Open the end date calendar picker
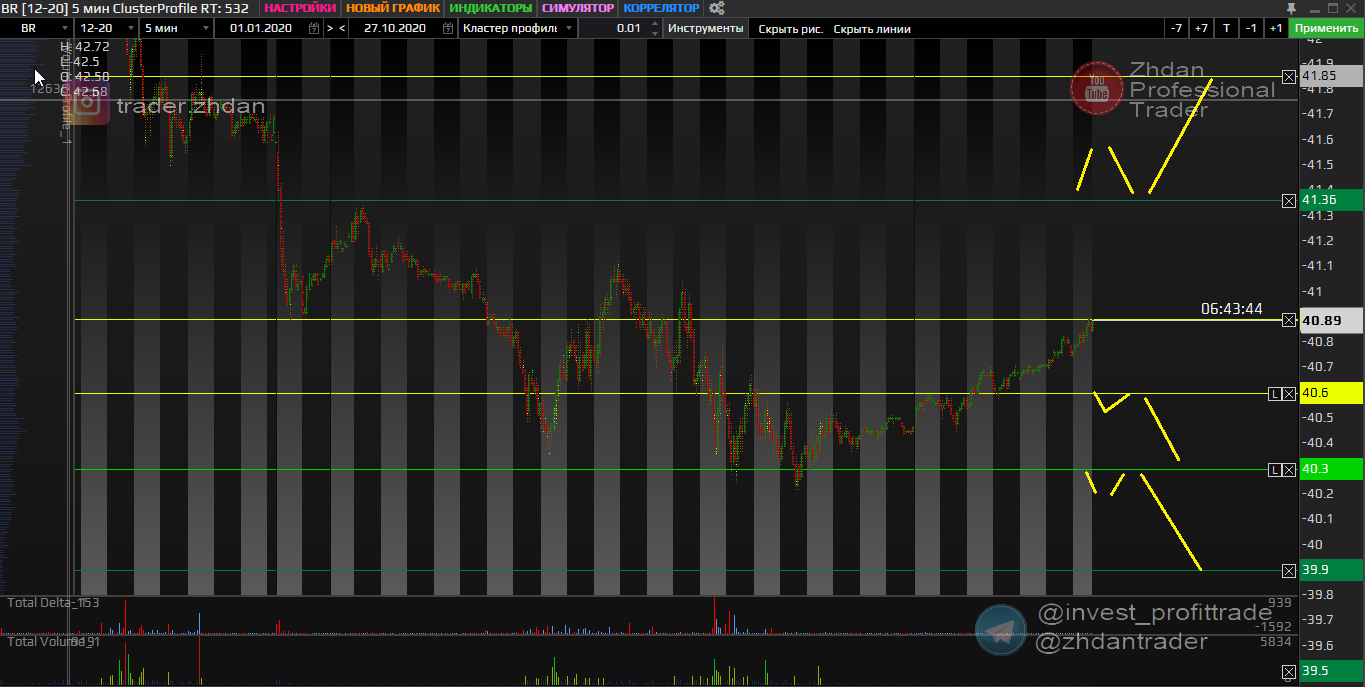1365x687 pixels. [447, 28]
